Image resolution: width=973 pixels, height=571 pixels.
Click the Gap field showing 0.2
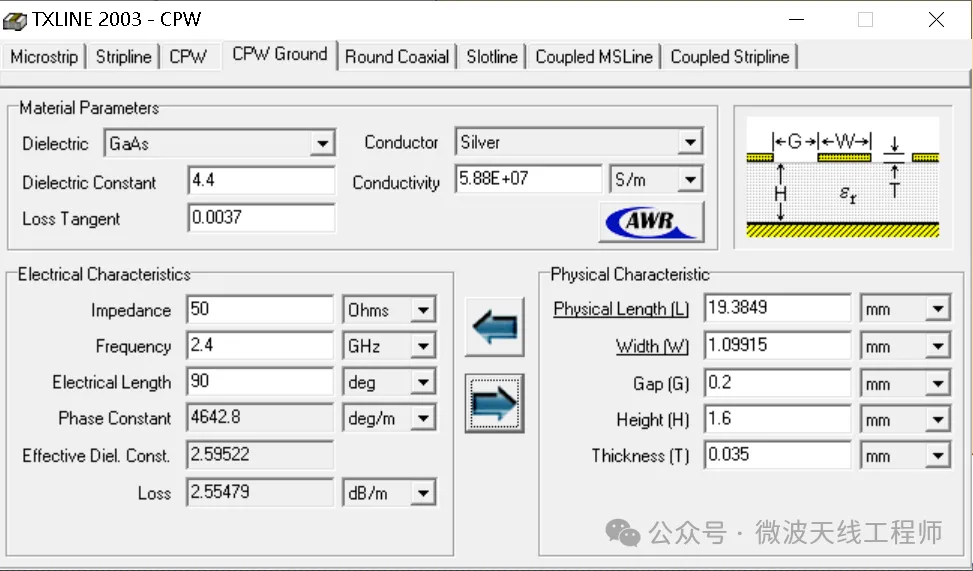point(778,383)
